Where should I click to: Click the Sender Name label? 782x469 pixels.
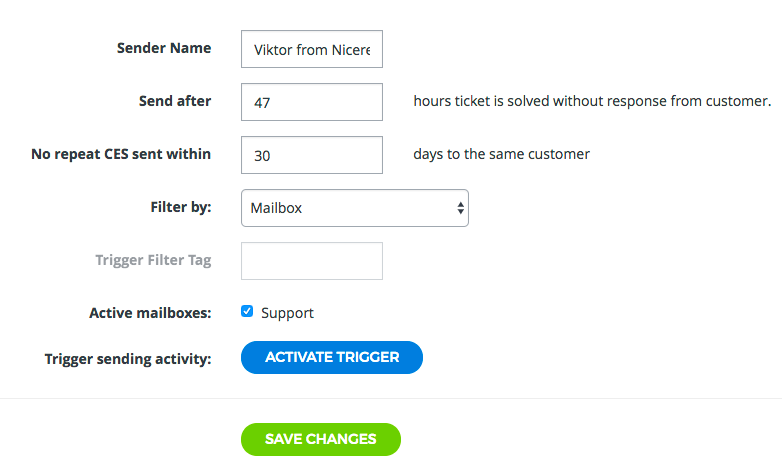point(164,48)
